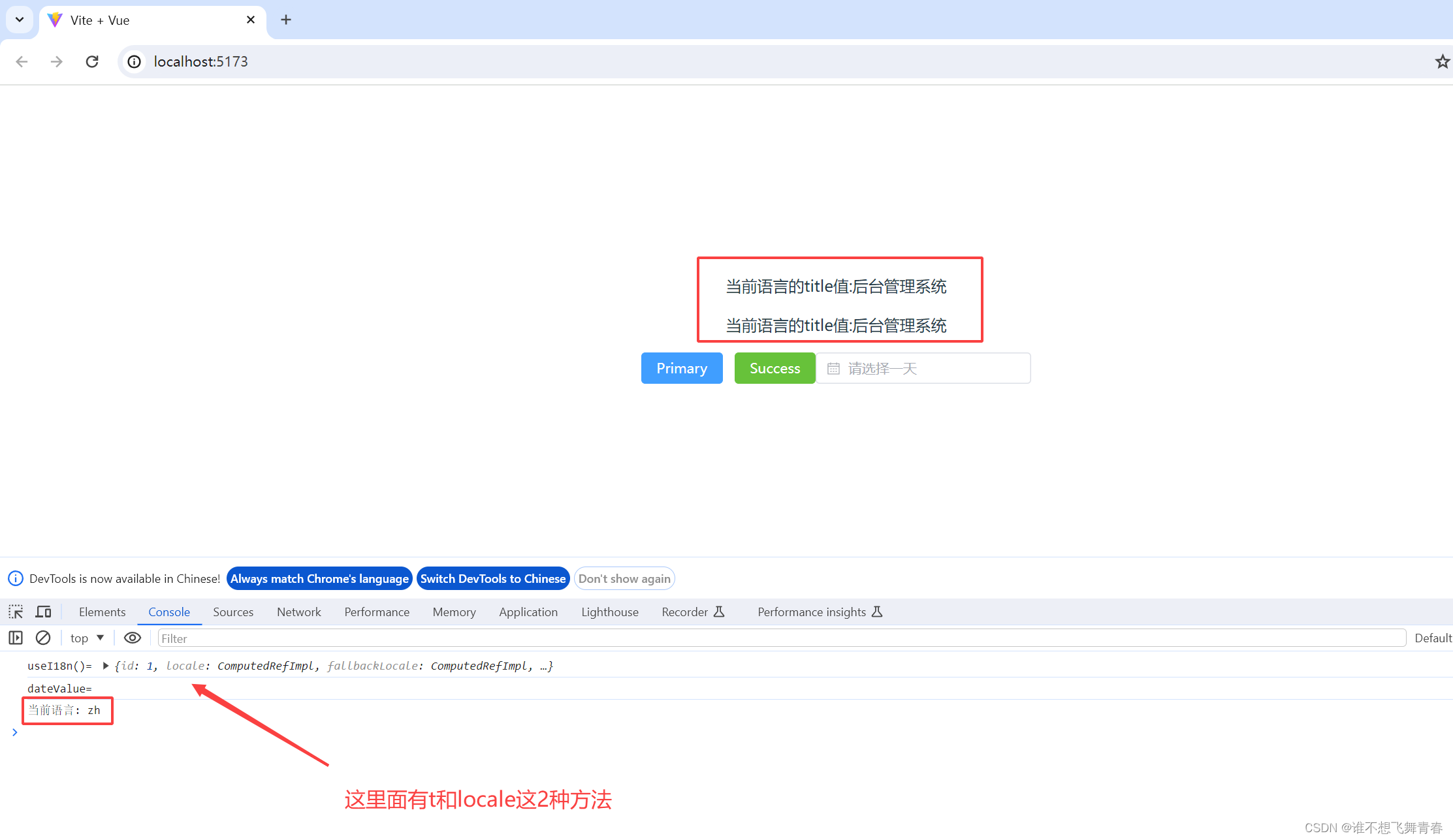Switch to the Elements tab

(x=102, y=612)
